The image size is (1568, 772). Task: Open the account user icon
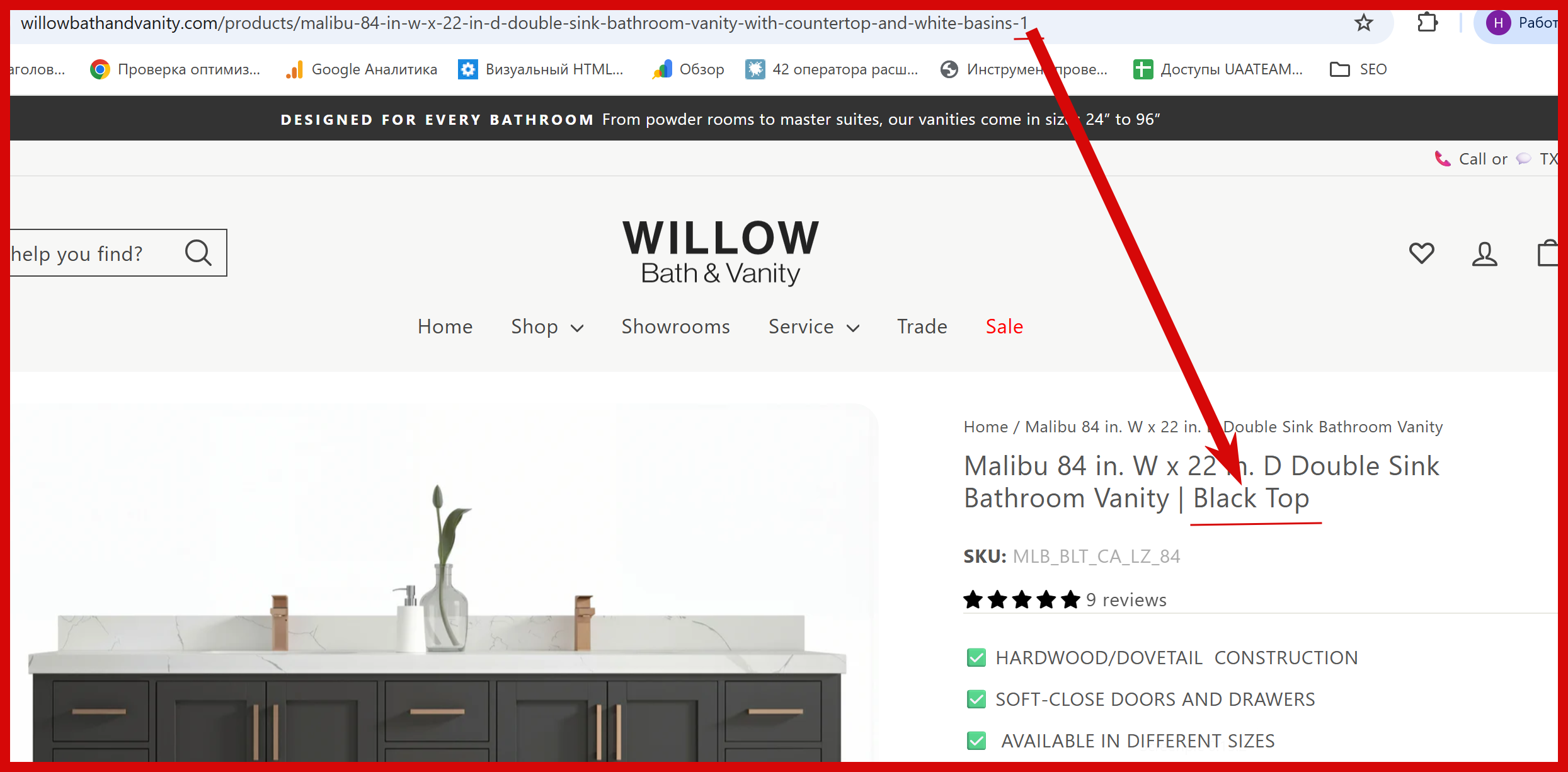(x=1485, y=254)
